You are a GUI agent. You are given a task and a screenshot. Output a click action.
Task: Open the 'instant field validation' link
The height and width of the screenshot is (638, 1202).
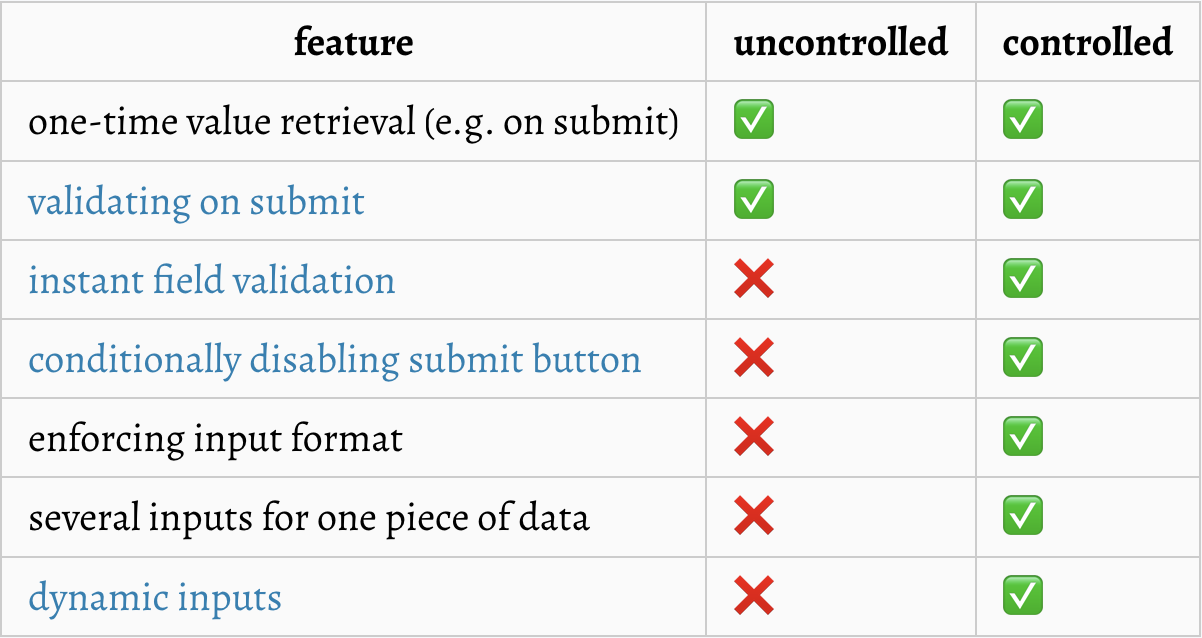click(x=211, y=281)
